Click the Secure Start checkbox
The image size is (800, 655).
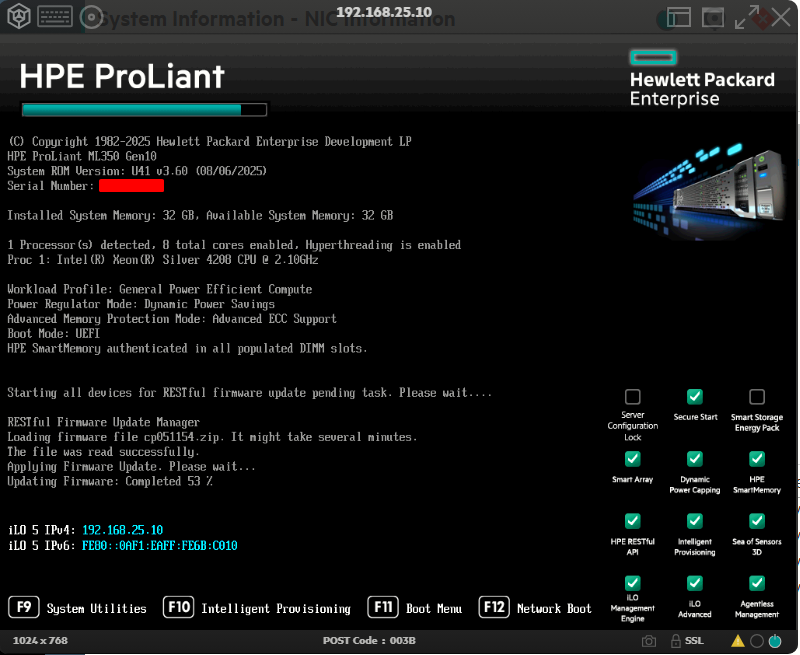(695, 396)
